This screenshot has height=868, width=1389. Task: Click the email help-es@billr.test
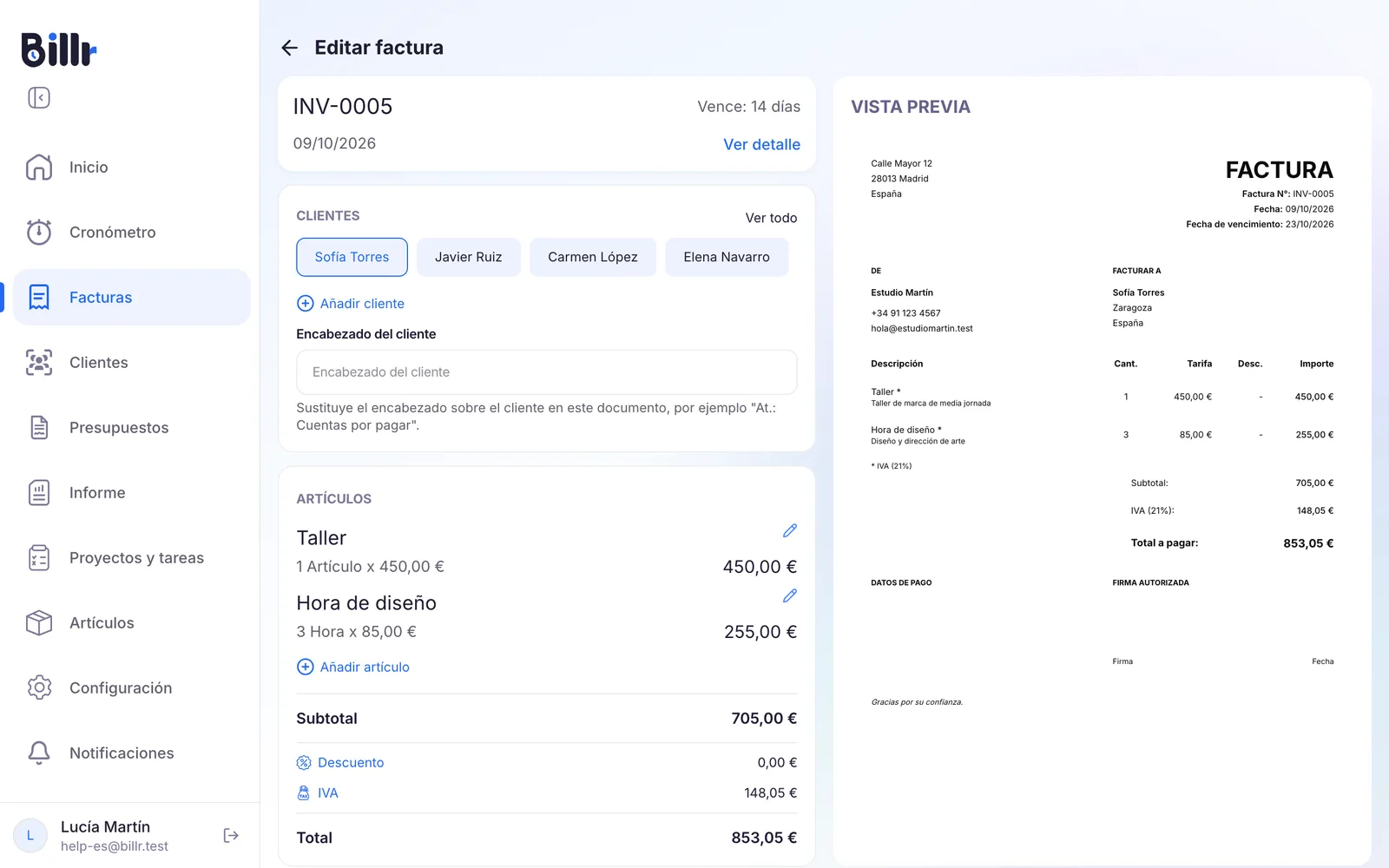click(x=115, y=846)
